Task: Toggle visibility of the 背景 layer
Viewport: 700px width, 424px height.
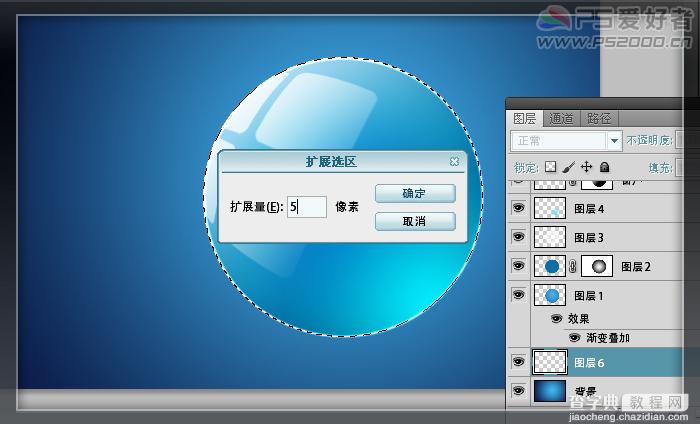Action: click(518, 391)
